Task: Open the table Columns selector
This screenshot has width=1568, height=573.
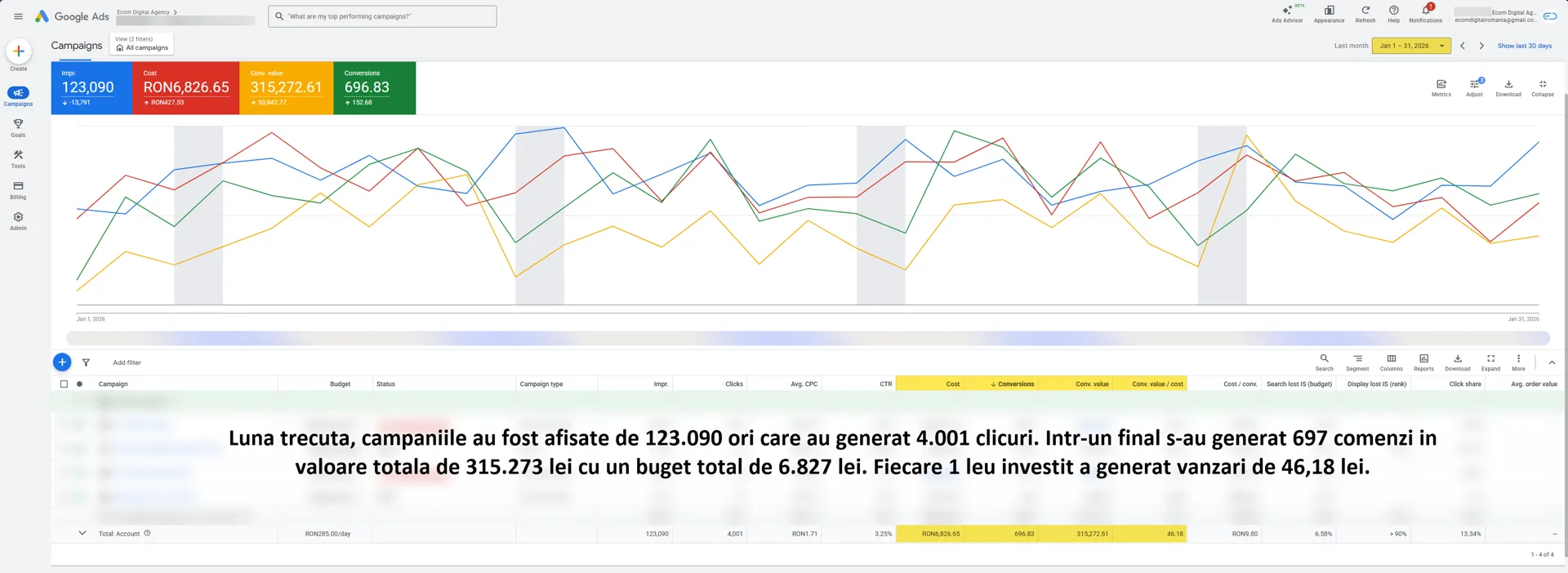Action: coord(1391,359)
